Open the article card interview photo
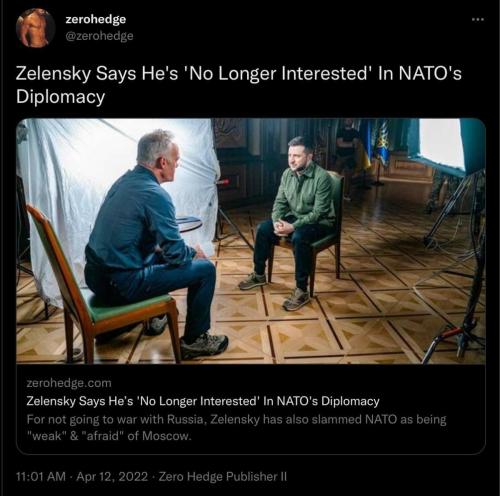The height and width of the screenshot is (496, 500). pyautogui.click(x=251, y=241)
